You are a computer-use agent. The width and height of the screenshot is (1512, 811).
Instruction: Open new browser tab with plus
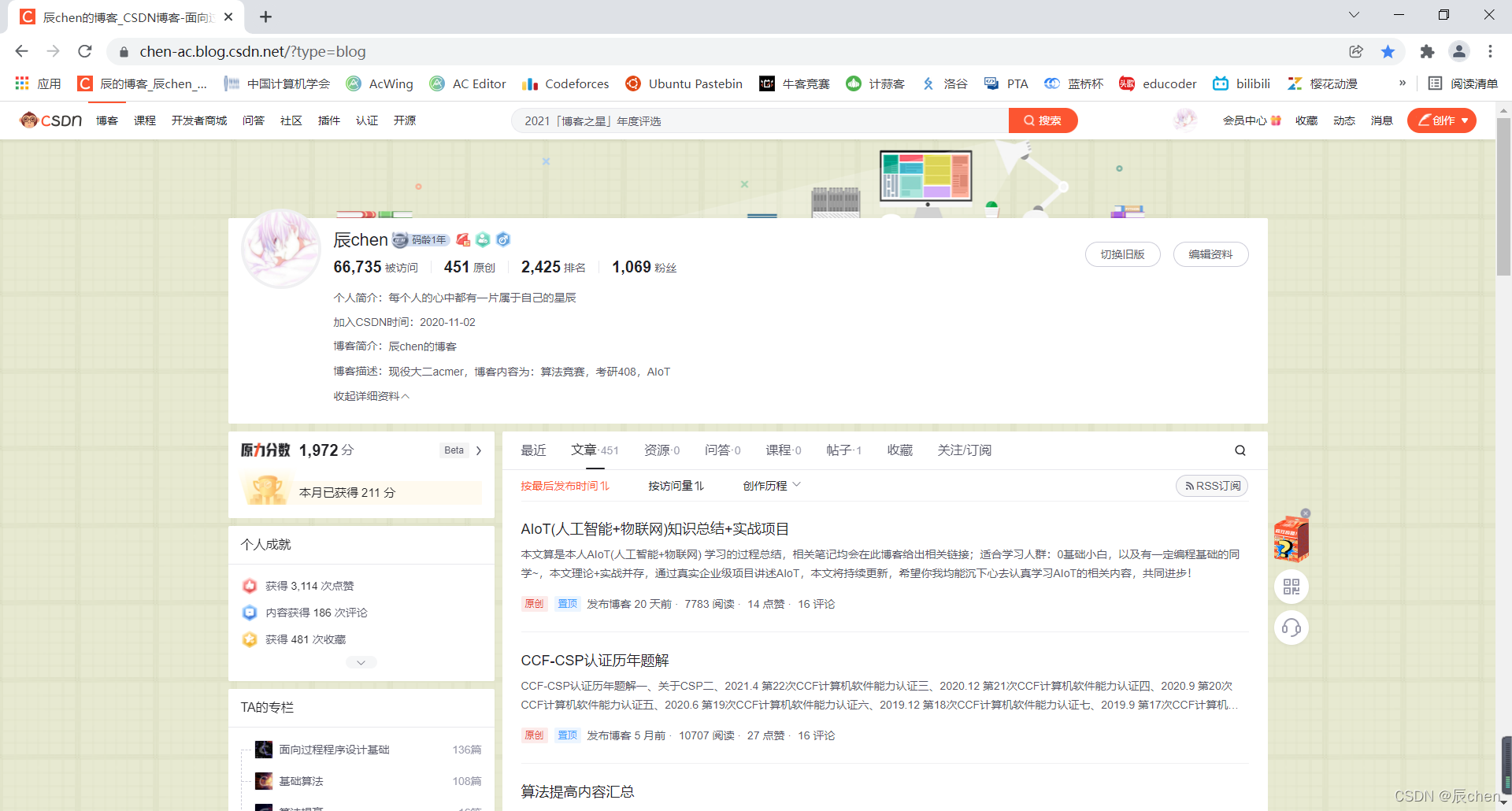tap(265, 17)
